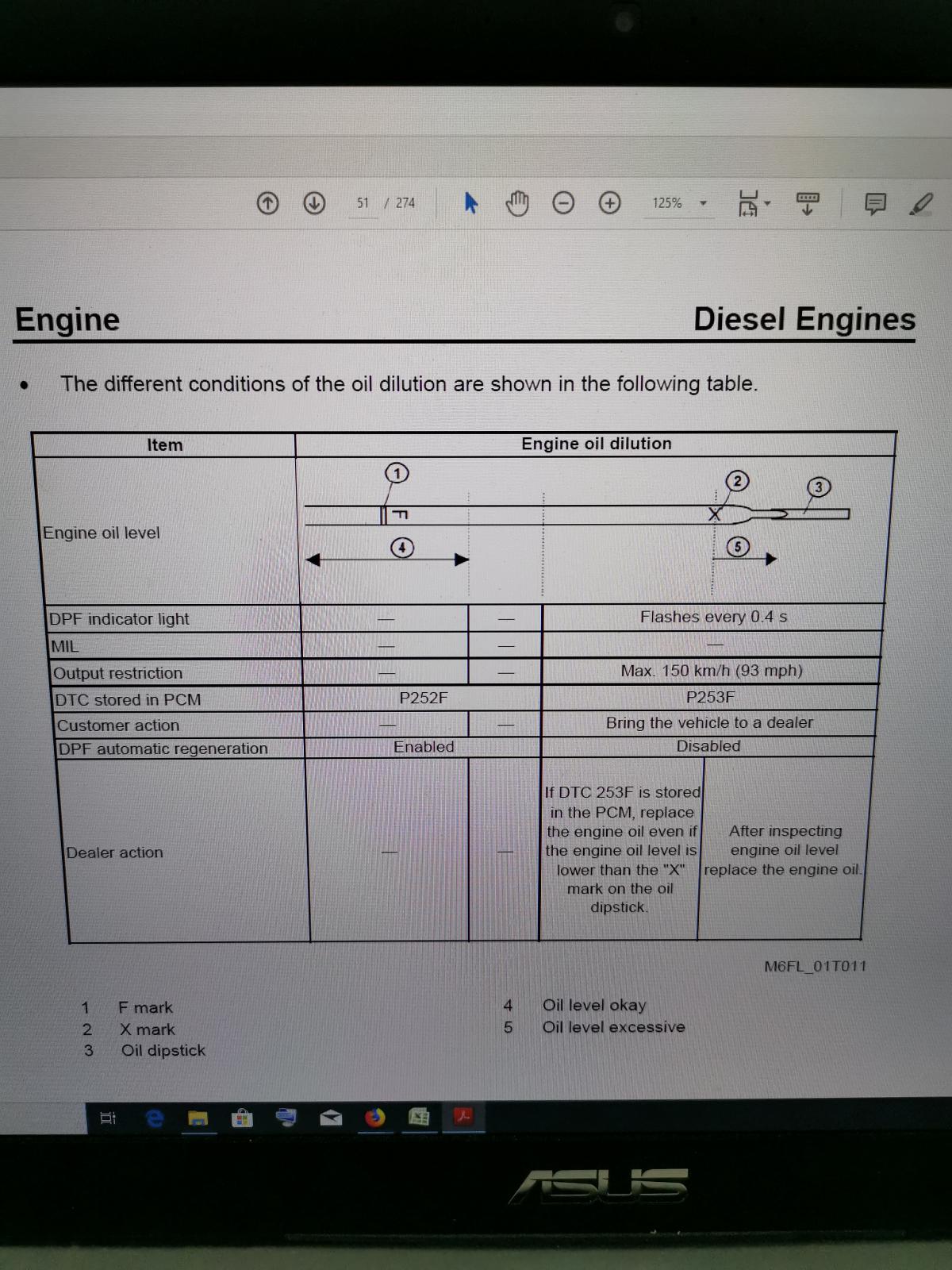Click 'Bring the vehicle to a dealer' cell

709,722
